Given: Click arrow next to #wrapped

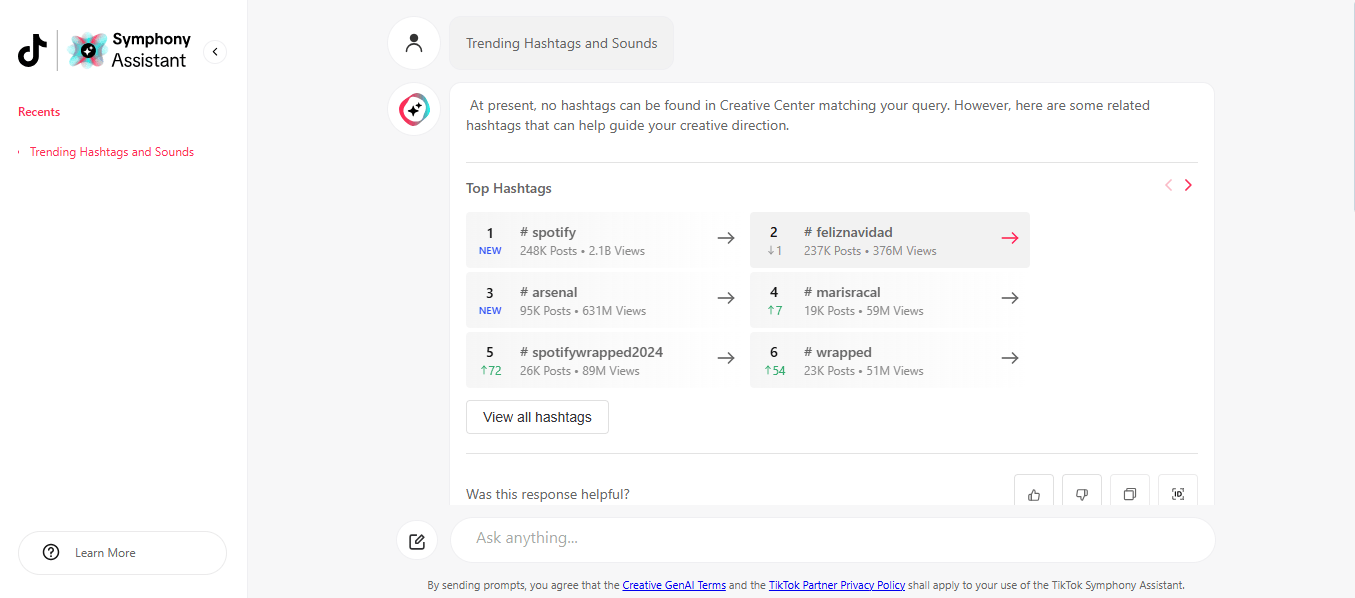Looking at the screenshot, I should click(1010, 358).
